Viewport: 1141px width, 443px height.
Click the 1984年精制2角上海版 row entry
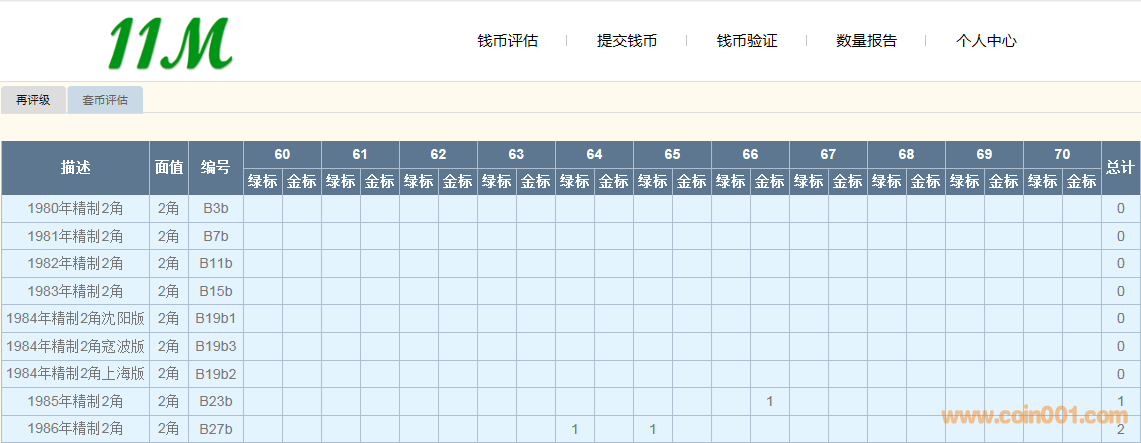76,374
